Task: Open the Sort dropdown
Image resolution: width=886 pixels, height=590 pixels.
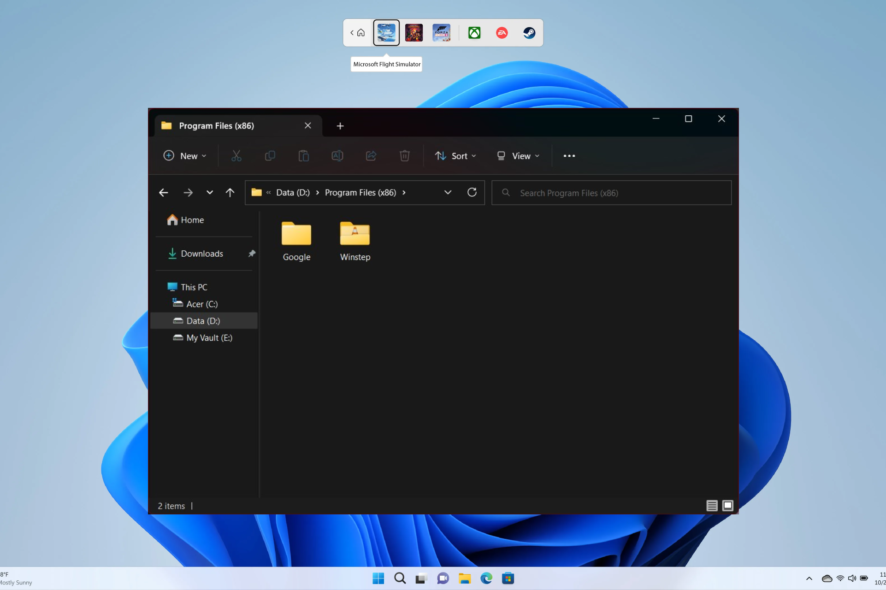Action: 455,156
